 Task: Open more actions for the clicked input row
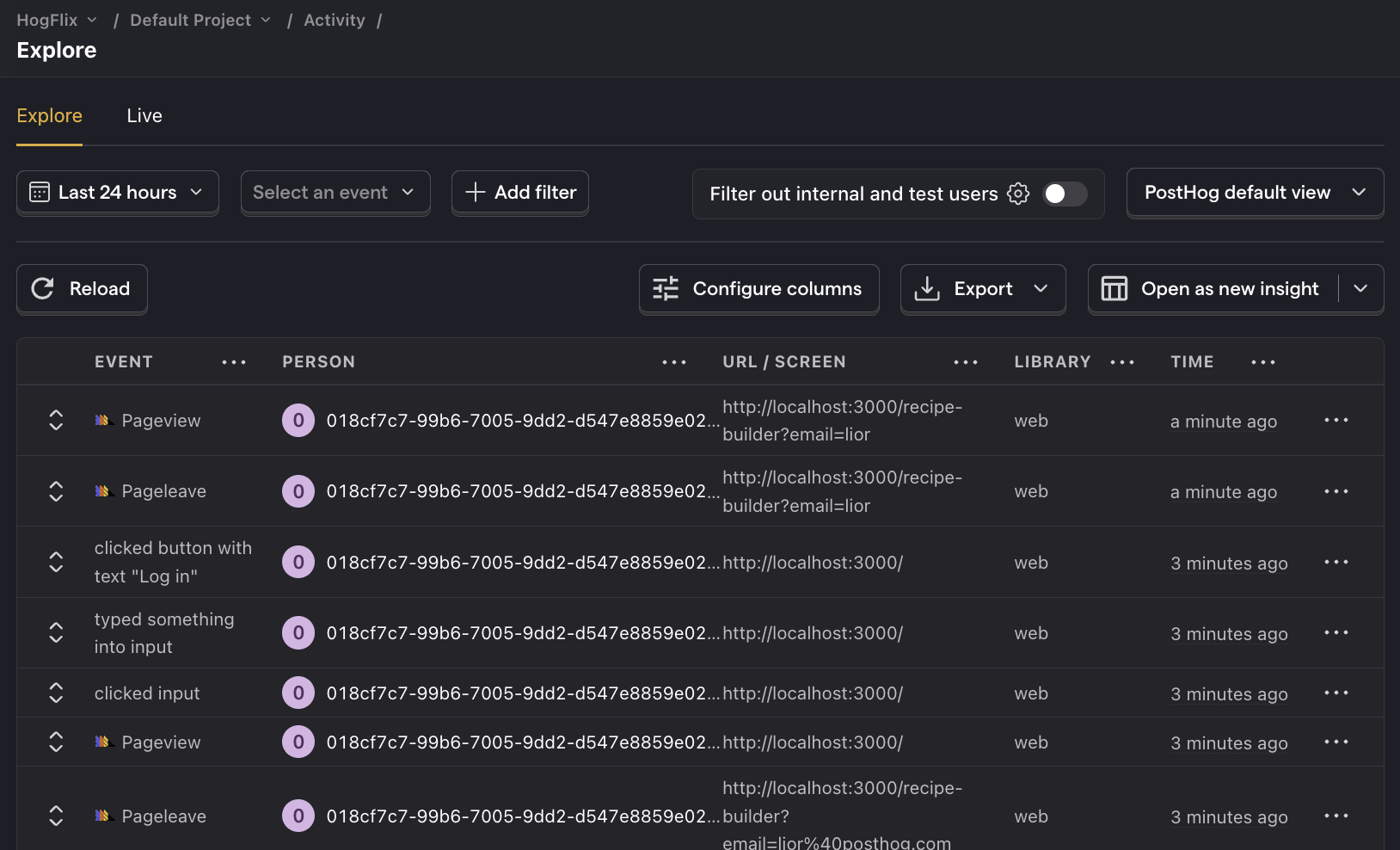click(x=1336, y=693)
